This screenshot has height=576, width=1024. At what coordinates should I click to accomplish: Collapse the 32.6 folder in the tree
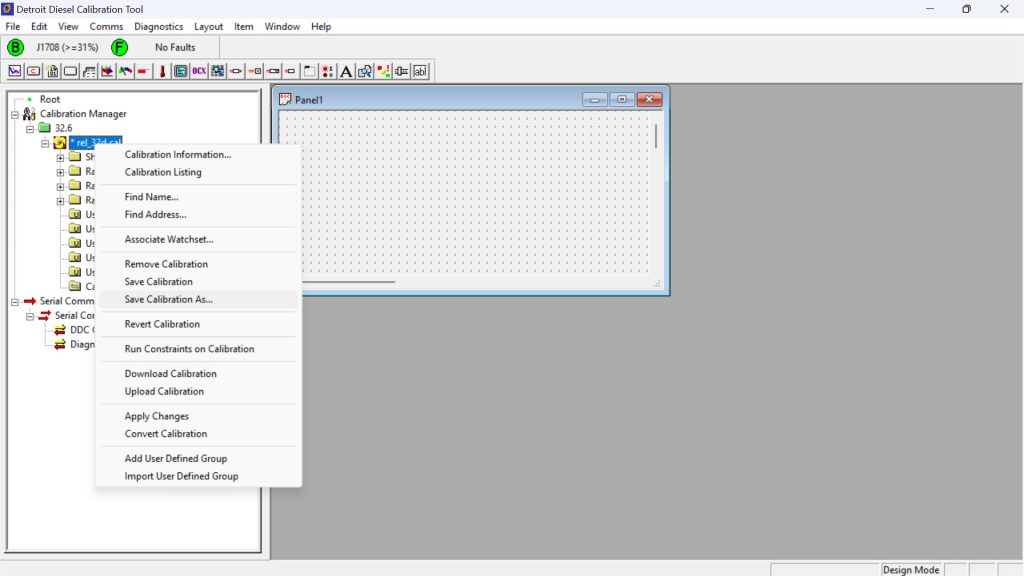pyautogui.click(x=29, y=128)
